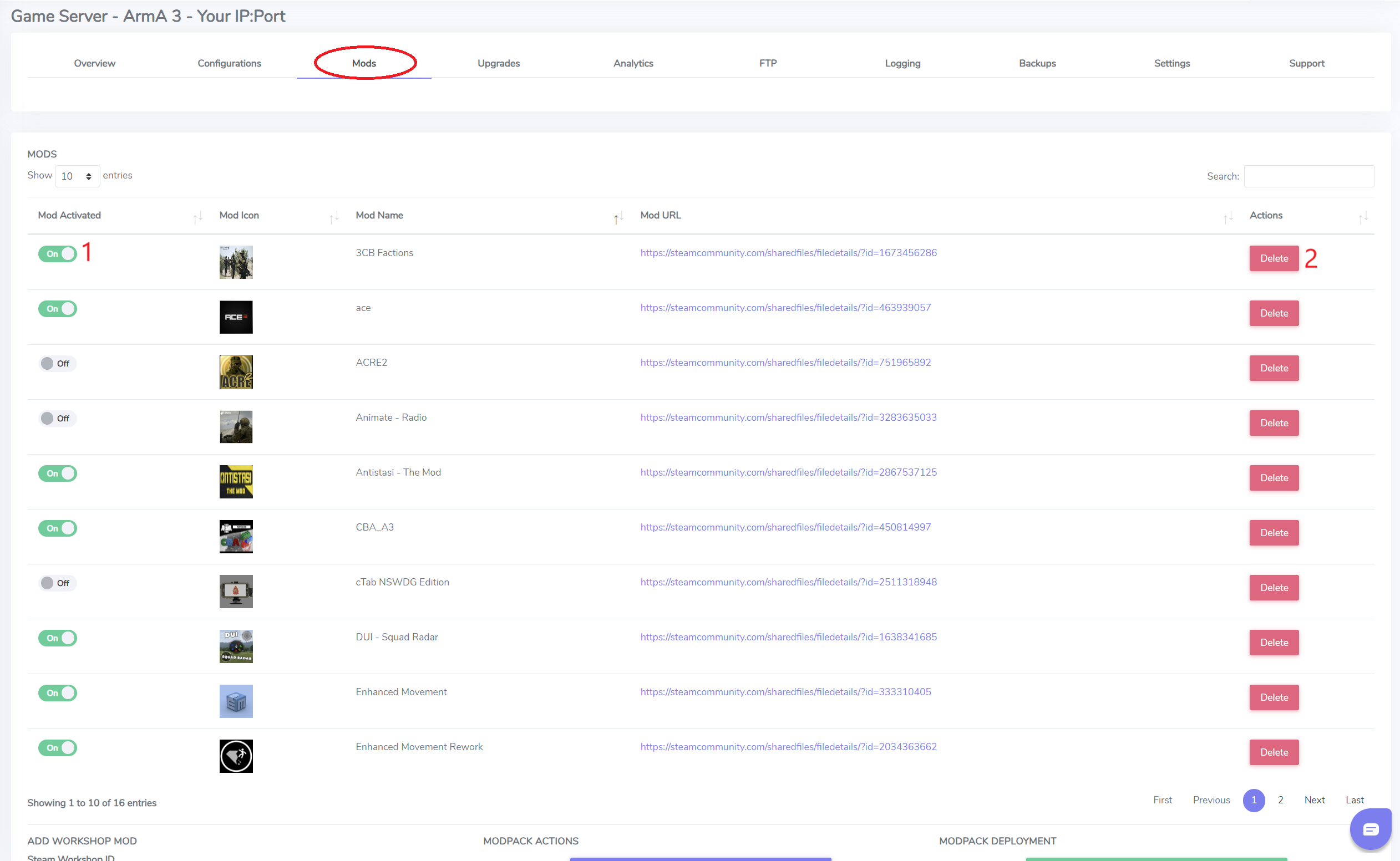The height and width of the screenshot is (861, 1400).
Task: Sort table by Mod Name column
Action: 380,215
